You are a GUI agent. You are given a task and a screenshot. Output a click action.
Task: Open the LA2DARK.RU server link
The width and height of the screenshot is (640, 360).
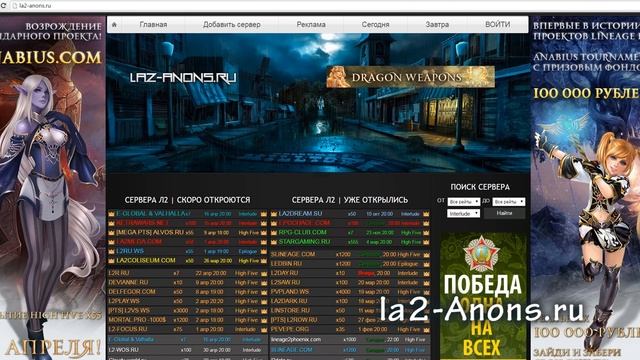tap(289, 301)
